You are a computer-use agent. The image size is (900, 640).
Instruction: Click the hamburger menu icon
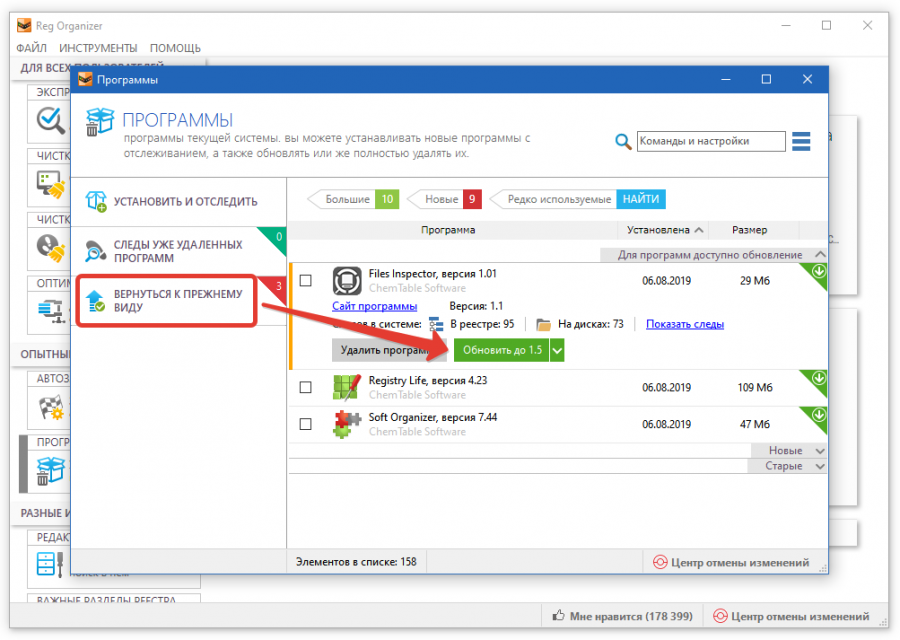coord(801,142)
